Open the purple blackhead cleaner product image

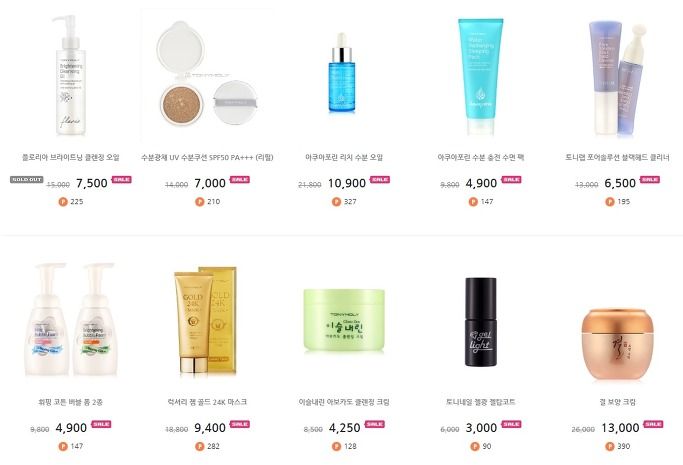point(617,79)
